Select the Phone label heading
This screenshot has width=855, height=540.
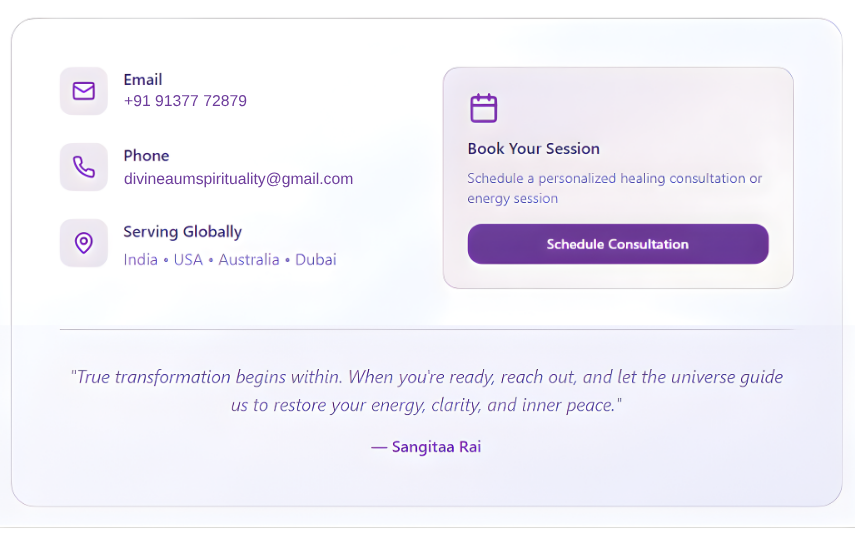(146, 156)
